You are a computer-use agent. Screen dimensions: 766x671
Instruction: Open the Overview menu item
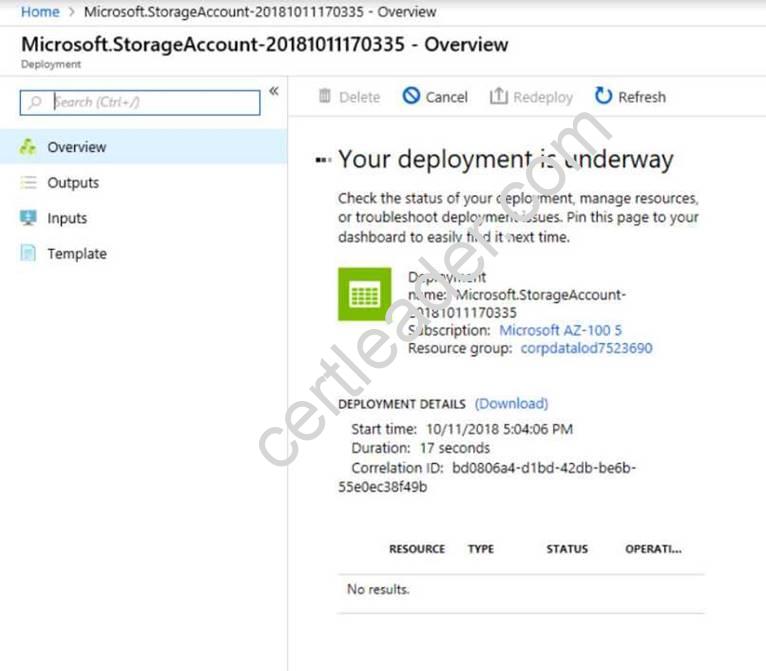(x=143, y=147)
